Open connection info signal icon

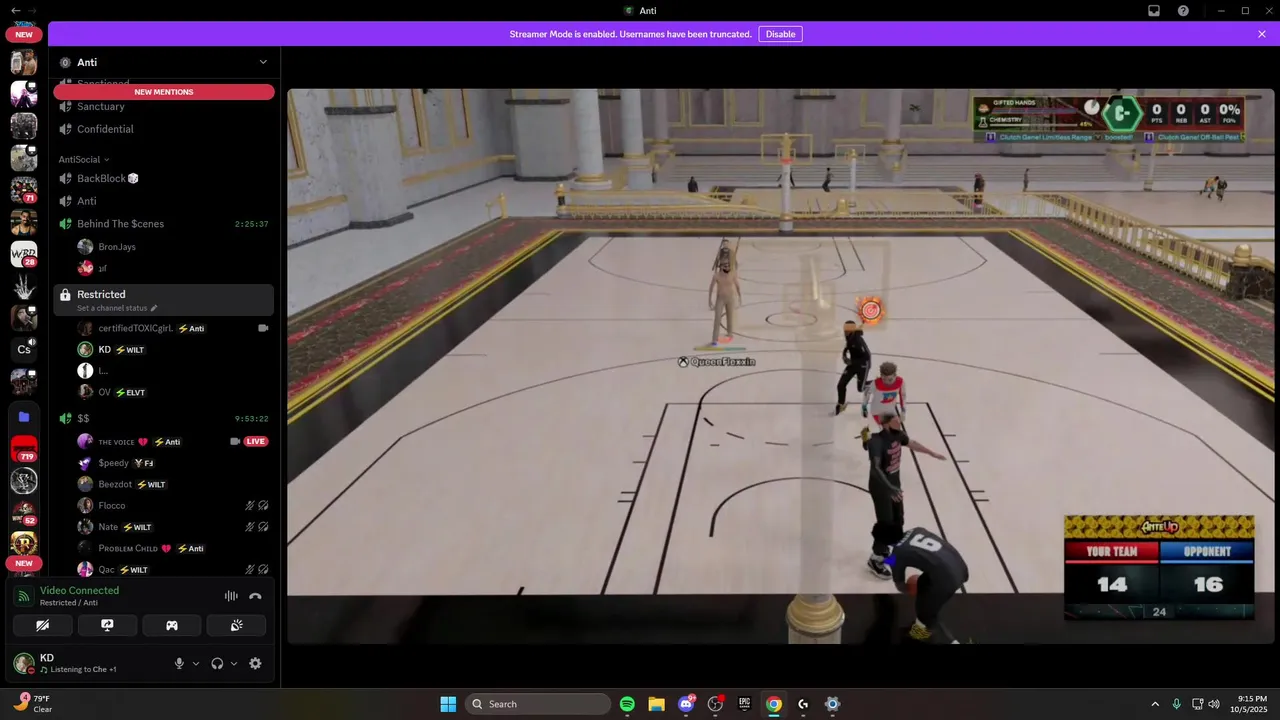pos(24,596)
